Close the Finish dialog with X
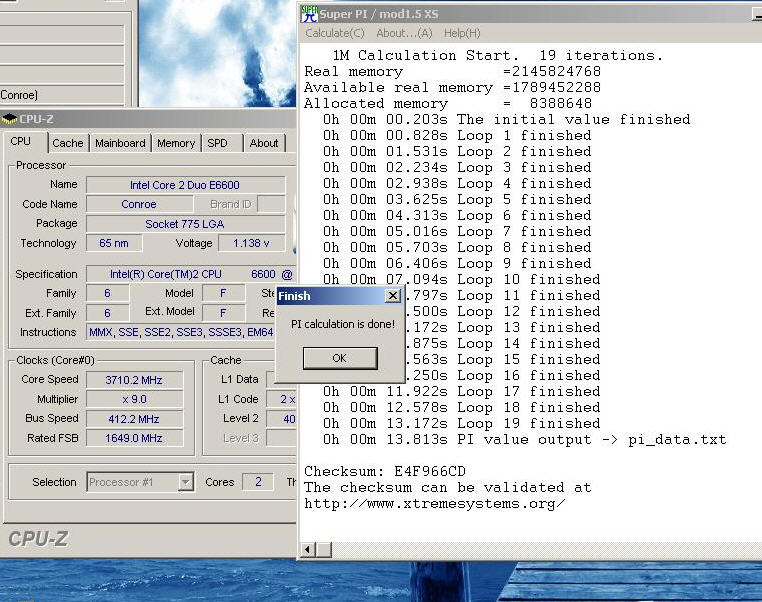 click(x=392, y=296)
